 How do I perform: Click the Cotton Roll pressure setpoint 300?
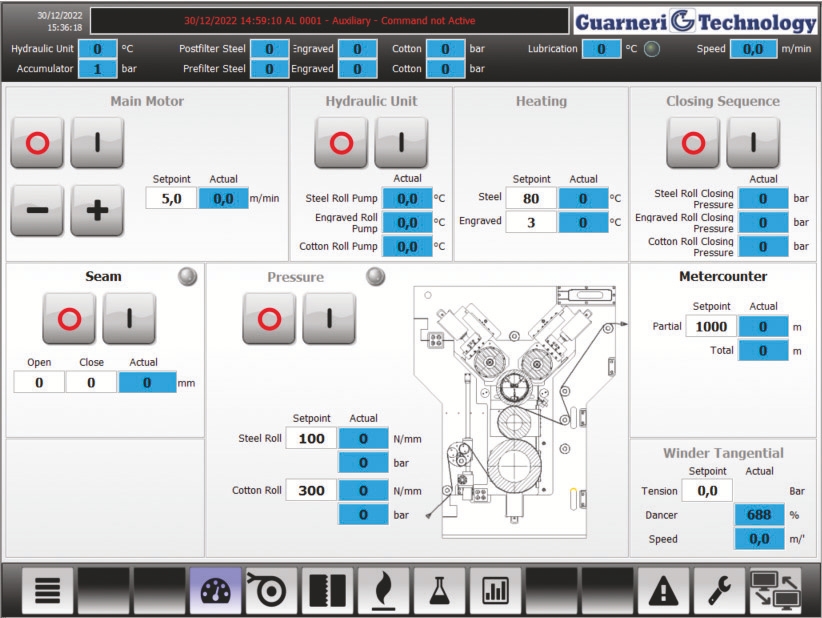[x=311, y=490]
